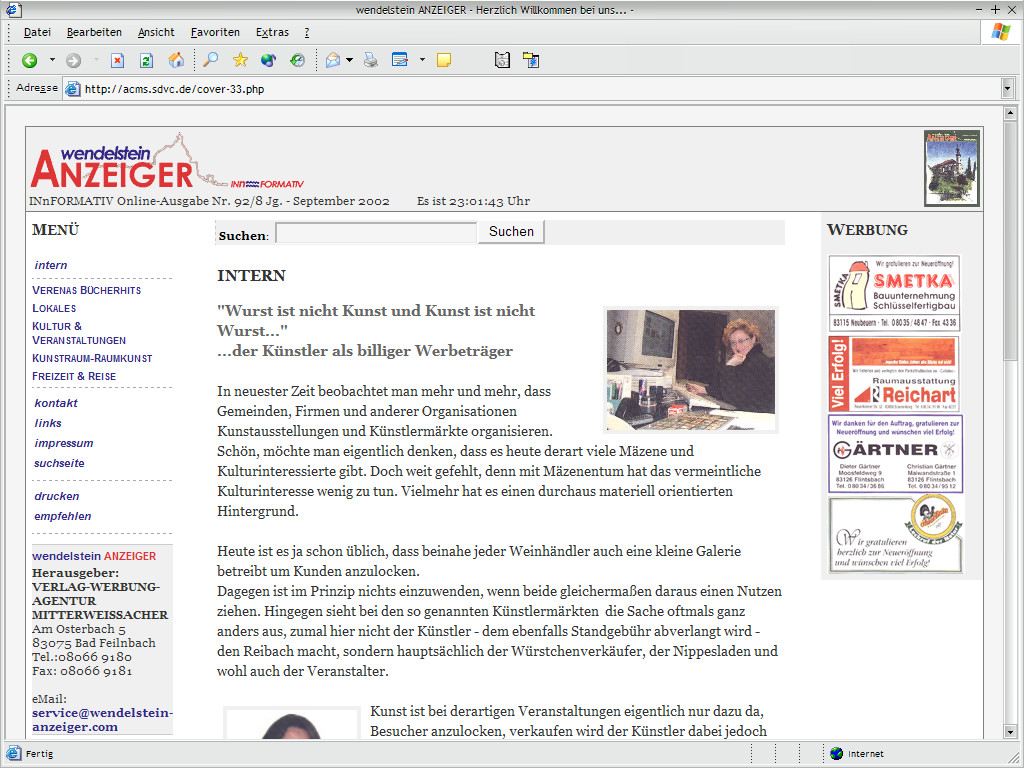The height and width of the screenshot is (768, 1024).
Task: Click the Suchen button
Action: (511, 232)
